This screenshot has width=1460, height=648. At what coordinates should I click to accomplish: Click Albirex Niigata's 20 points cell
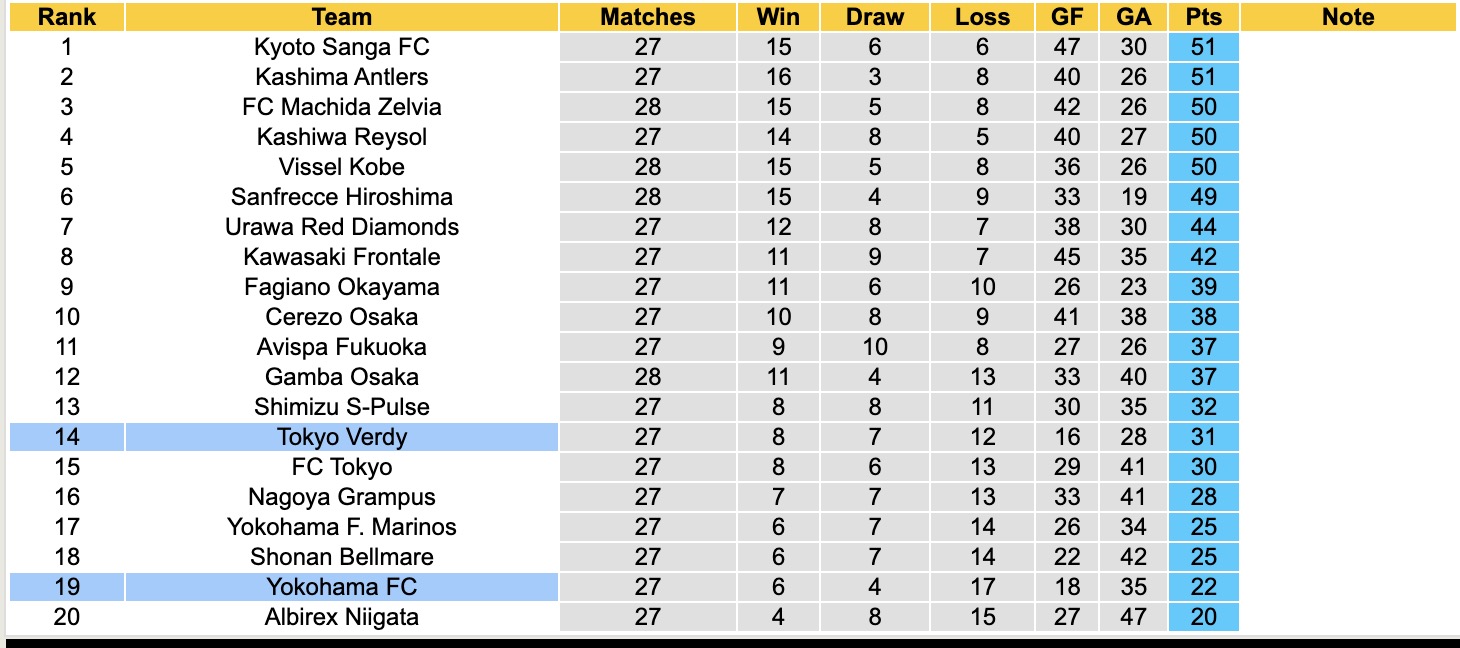(x=1203, y=617)
